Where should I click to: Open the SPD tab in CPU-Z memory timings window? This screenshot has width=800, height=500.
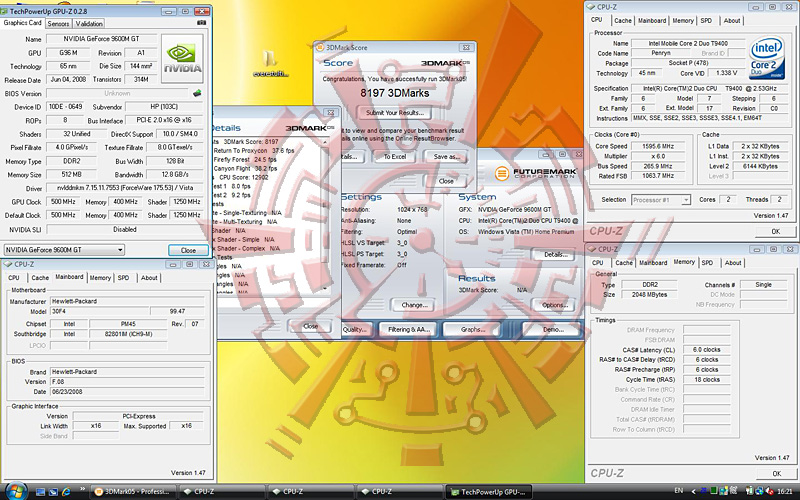tap(707, 263)
